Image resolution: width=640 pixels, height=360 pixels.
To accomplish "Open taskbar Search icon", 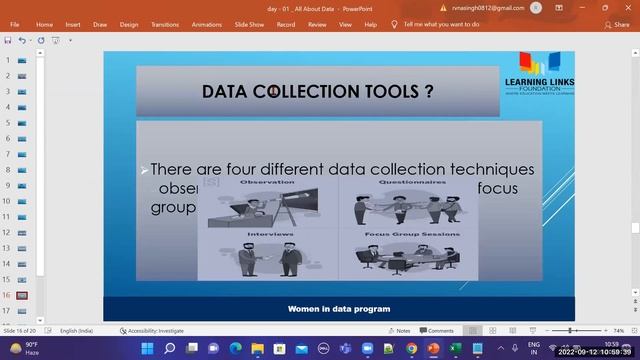I will (169, 348).
